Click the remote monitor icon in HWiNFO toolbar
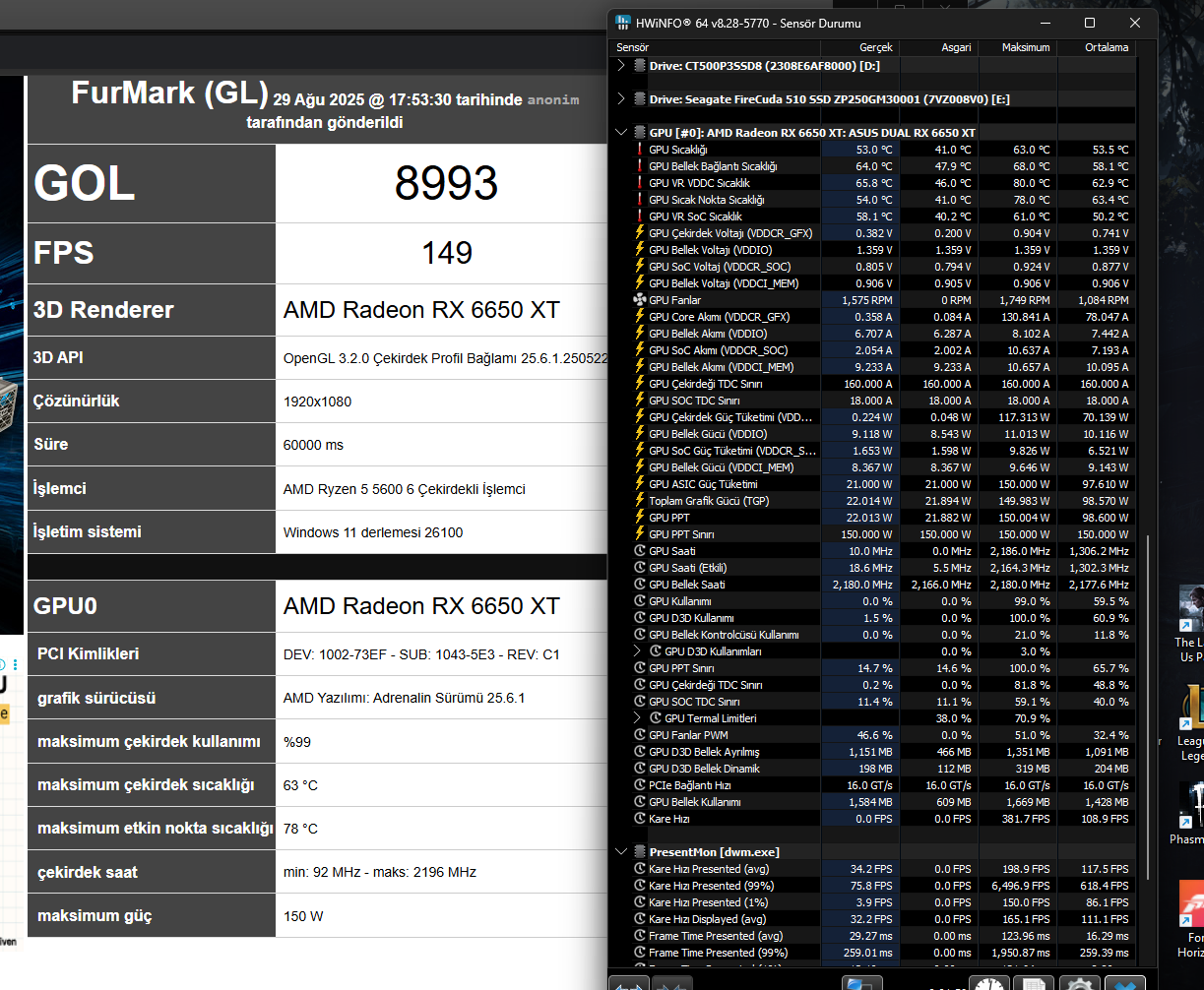 [x=862, y=983]
